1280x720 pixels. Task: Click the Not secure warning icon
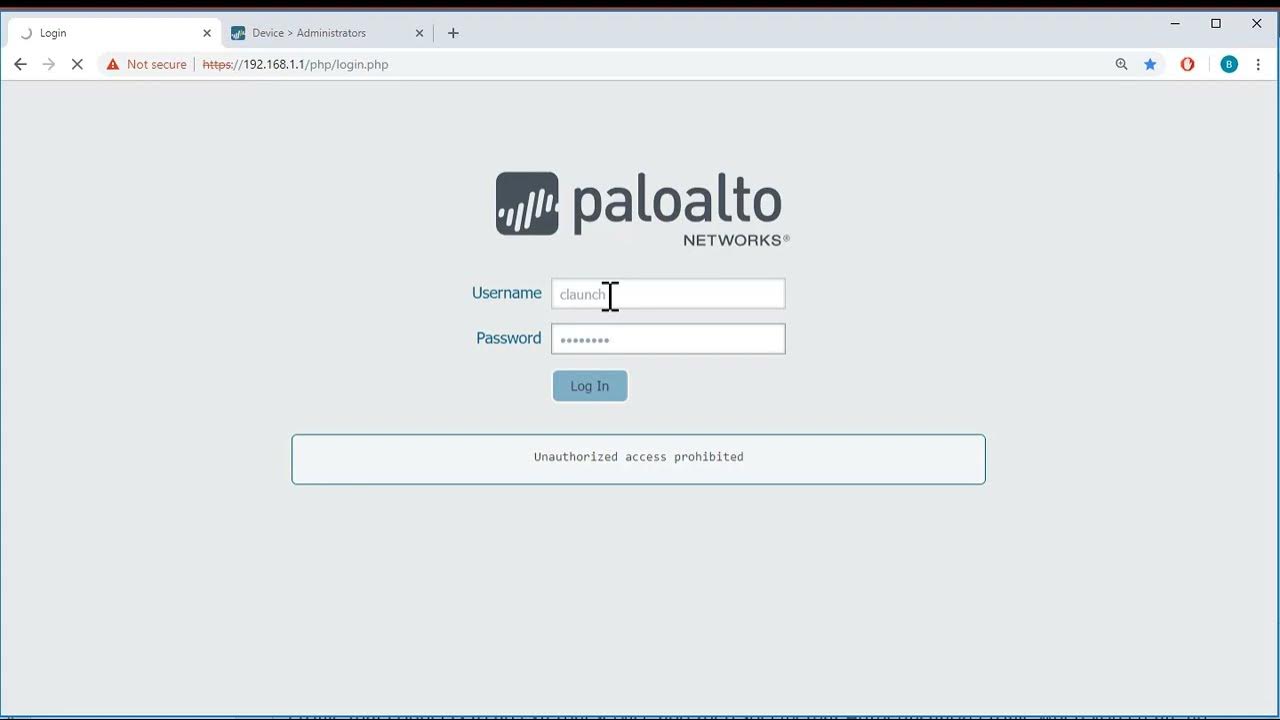click(x=113, y=64)
